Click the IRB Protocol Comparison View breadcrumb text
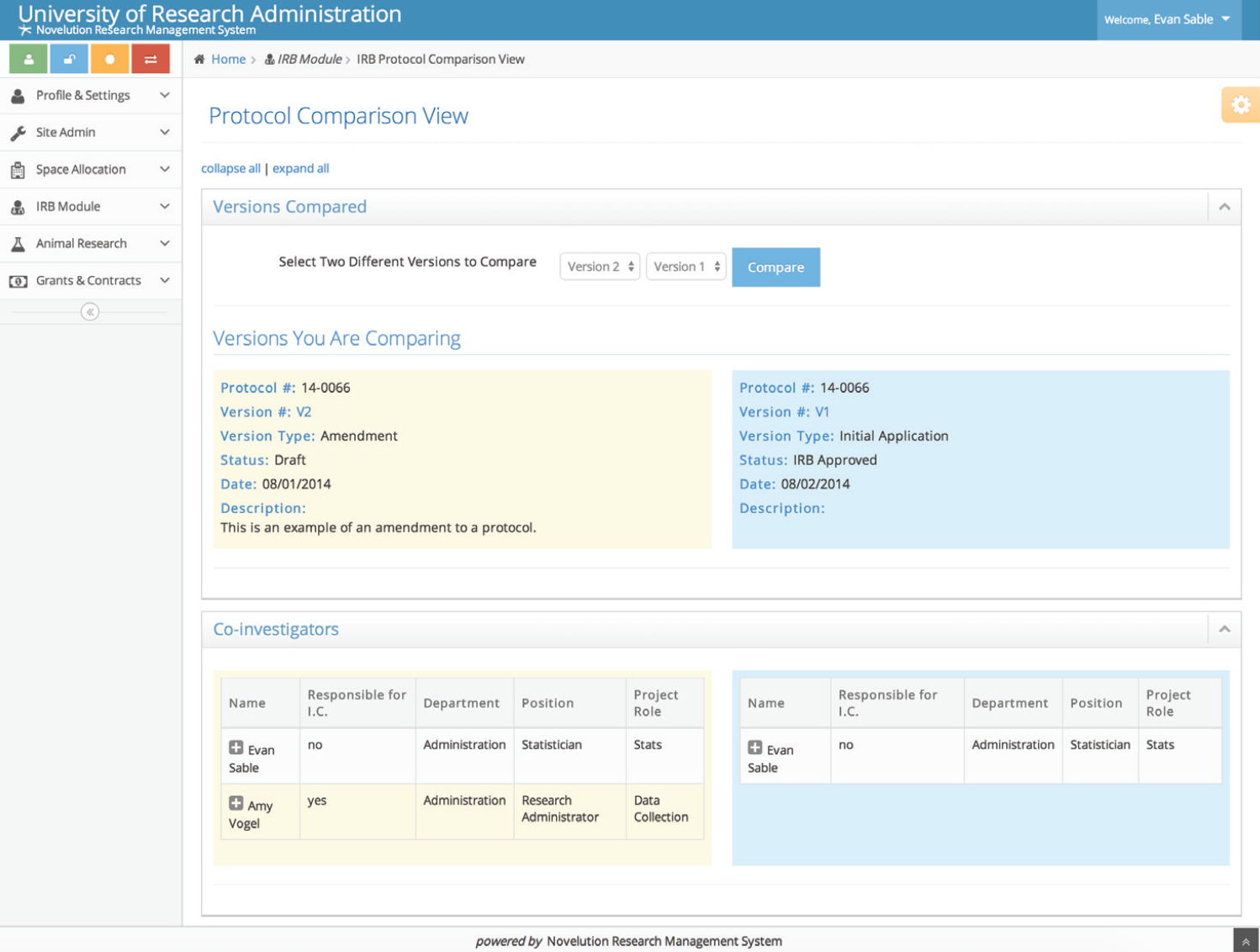The height and width of the screenshot is (952, 1260). point(441,59)
